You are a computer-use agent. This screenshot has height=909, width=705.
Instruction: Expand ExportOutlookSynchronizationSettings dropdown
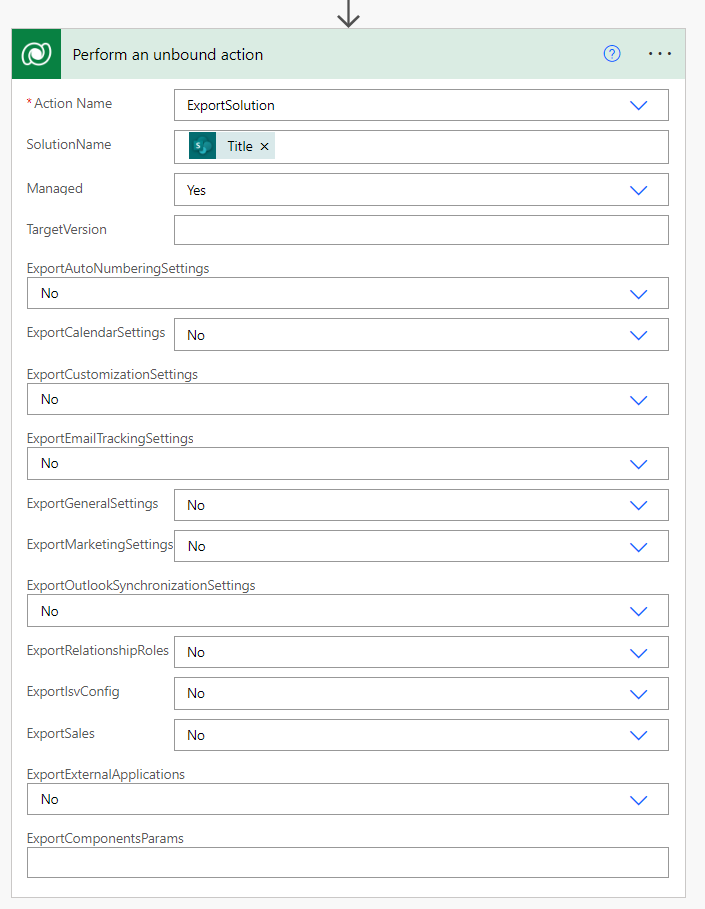coord(639,611)
